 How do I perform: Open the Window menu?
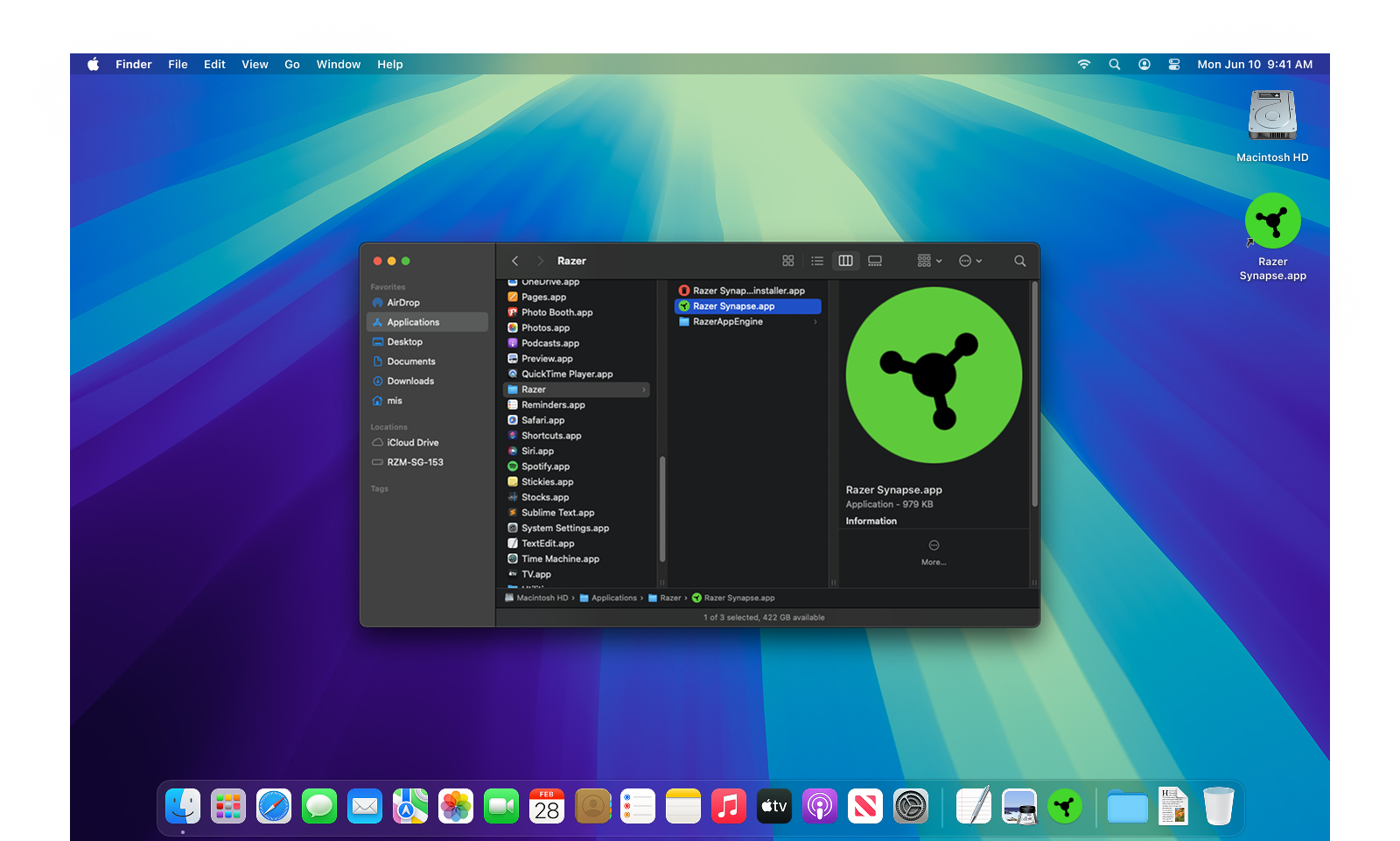tap(339, 64)
